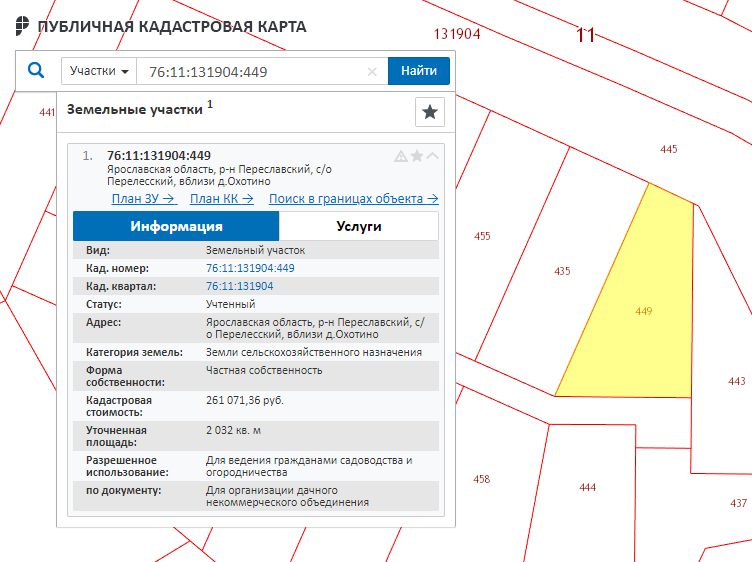Click Поиск в границах объекта link
Viewport: 752px width, 562px height.
tap(353, 199)
